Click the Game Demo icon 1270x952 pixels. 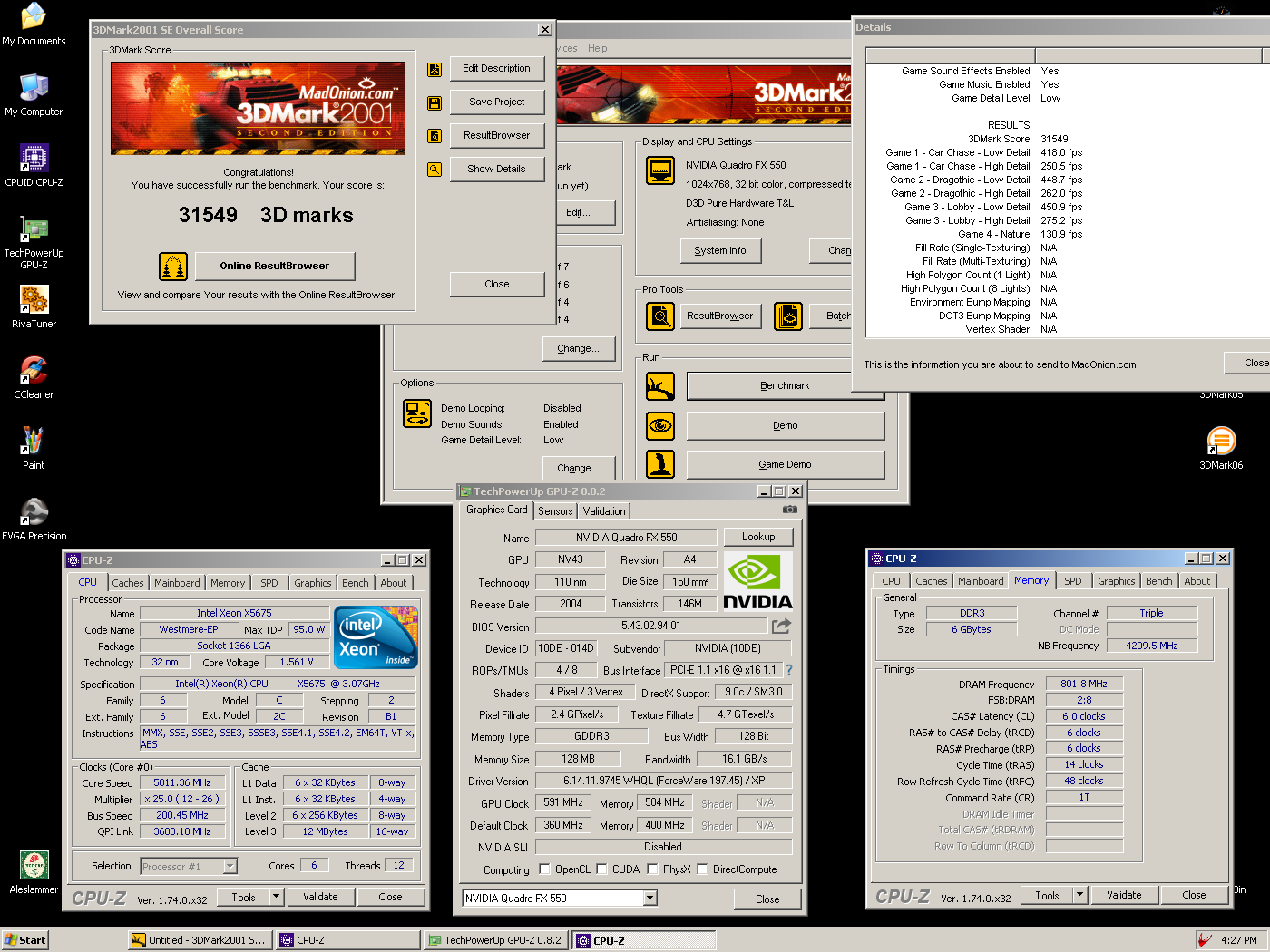click(660, 464)
